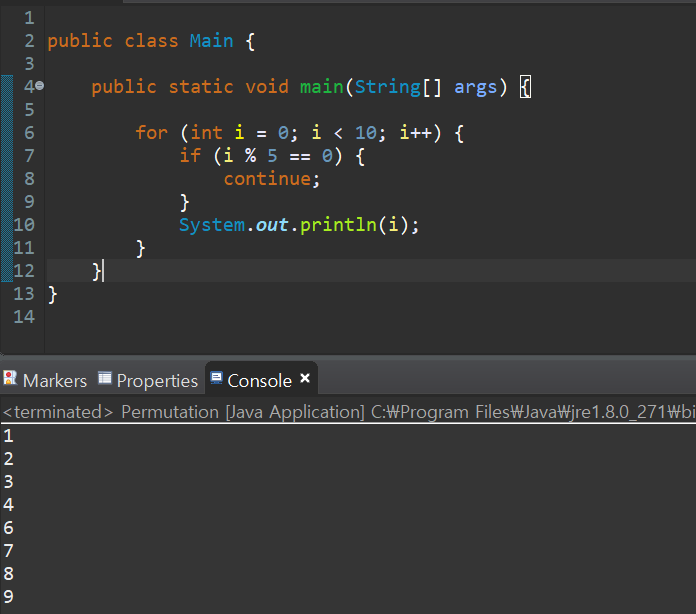Click the 'for' keyword

(x=151, y=132)
